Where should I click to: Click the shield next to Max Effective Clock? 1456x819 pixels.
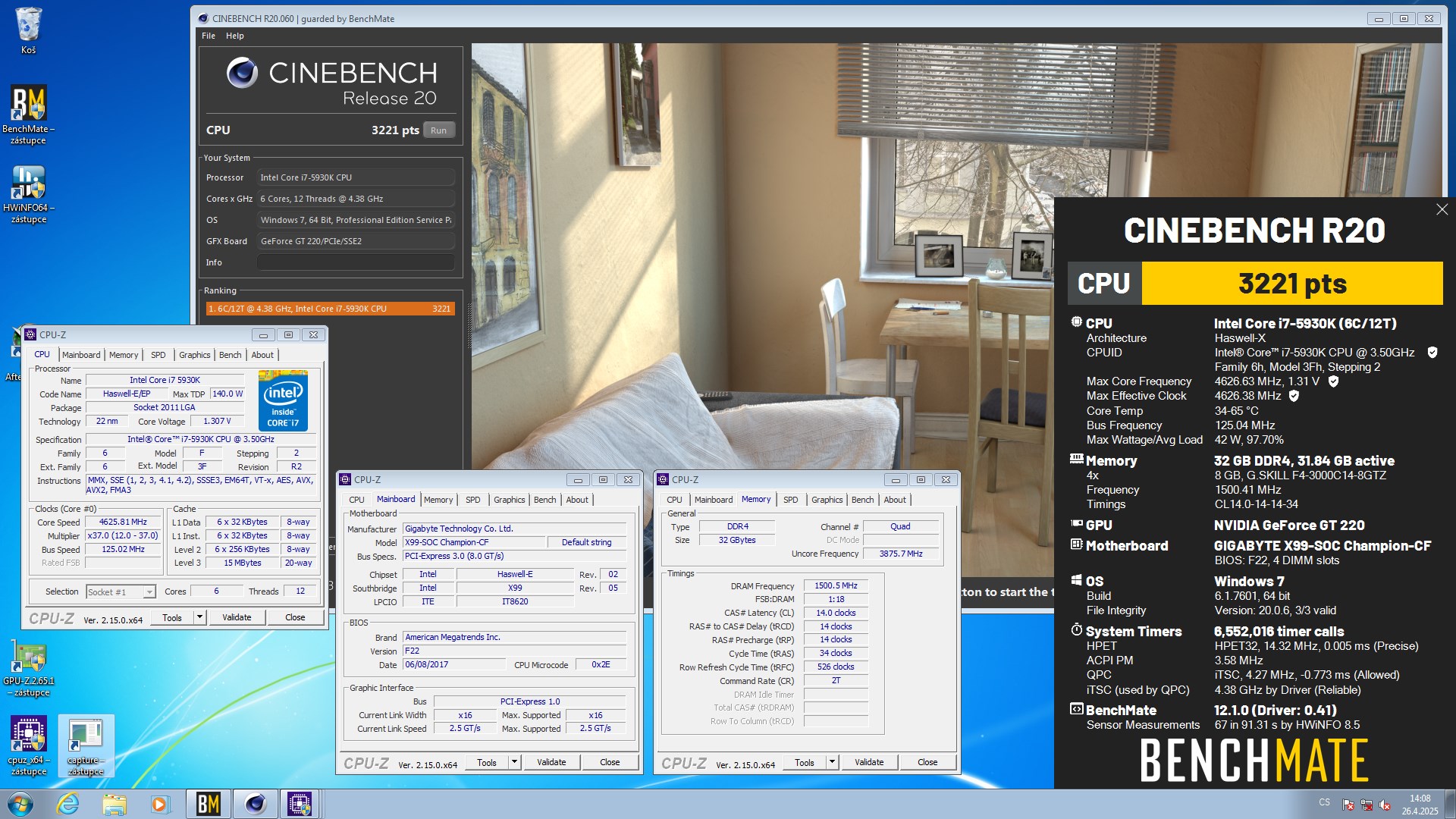1294,396
